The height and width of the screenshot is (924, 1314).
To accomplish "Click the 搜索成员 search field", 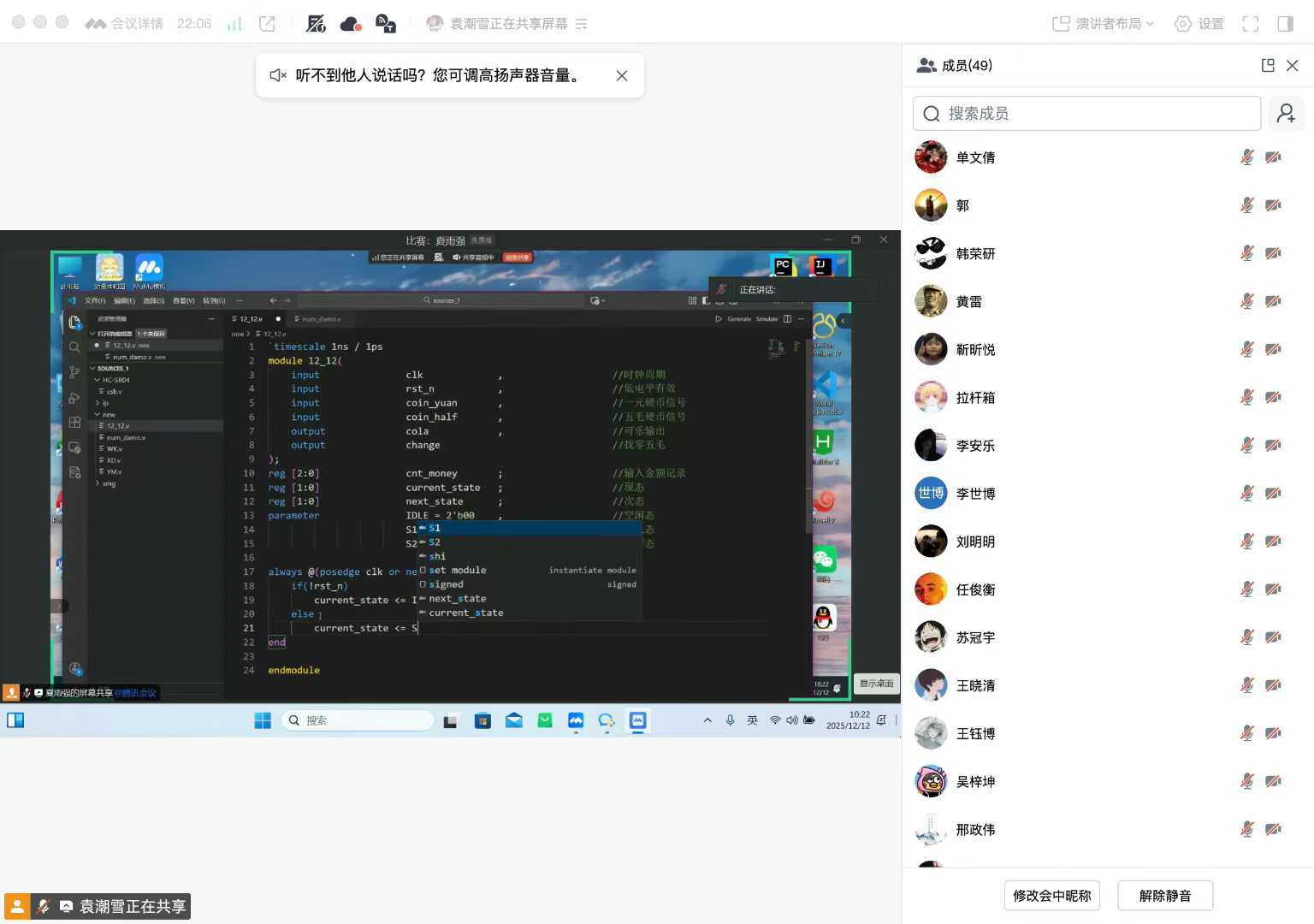I will coord(1086,113).
